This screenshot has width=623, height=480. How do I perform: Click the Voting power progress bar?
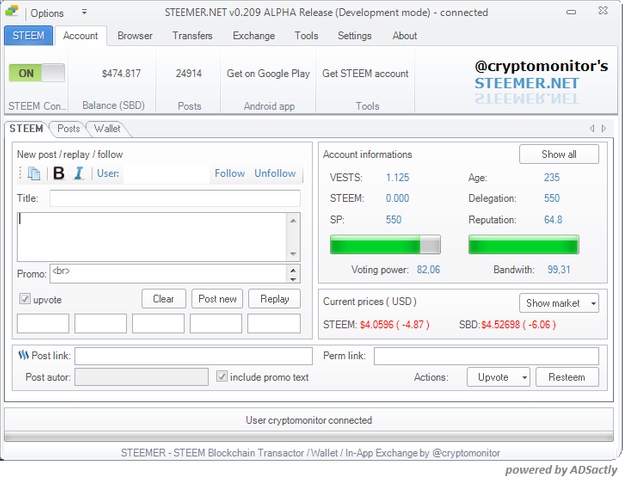[x=384, y=246]
